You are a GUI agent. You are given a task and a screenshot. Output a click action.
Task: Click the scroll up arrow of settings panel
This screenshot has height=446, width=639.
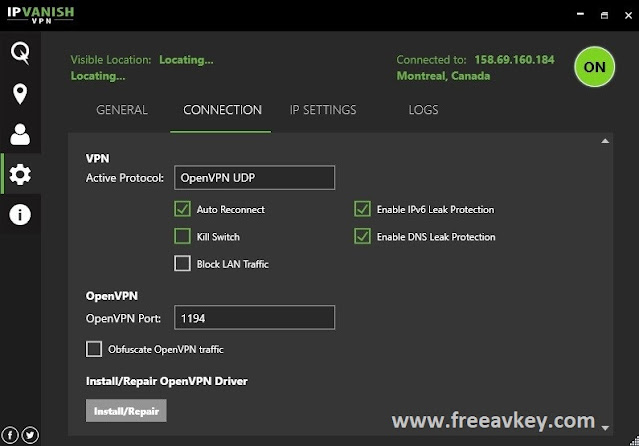[x=605, y=141]
